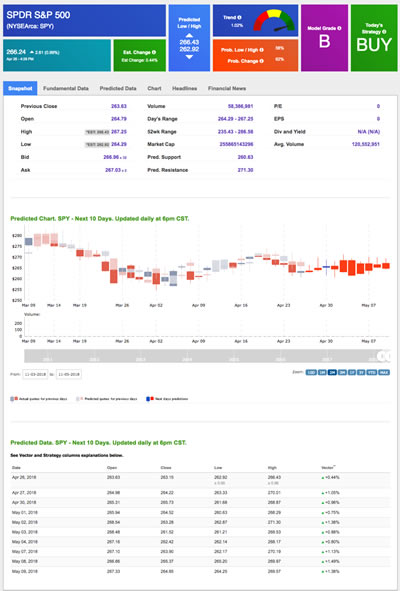400x591 pixels.
Task: Switch to the Fundamental Data tab
Action: [66, 88]
